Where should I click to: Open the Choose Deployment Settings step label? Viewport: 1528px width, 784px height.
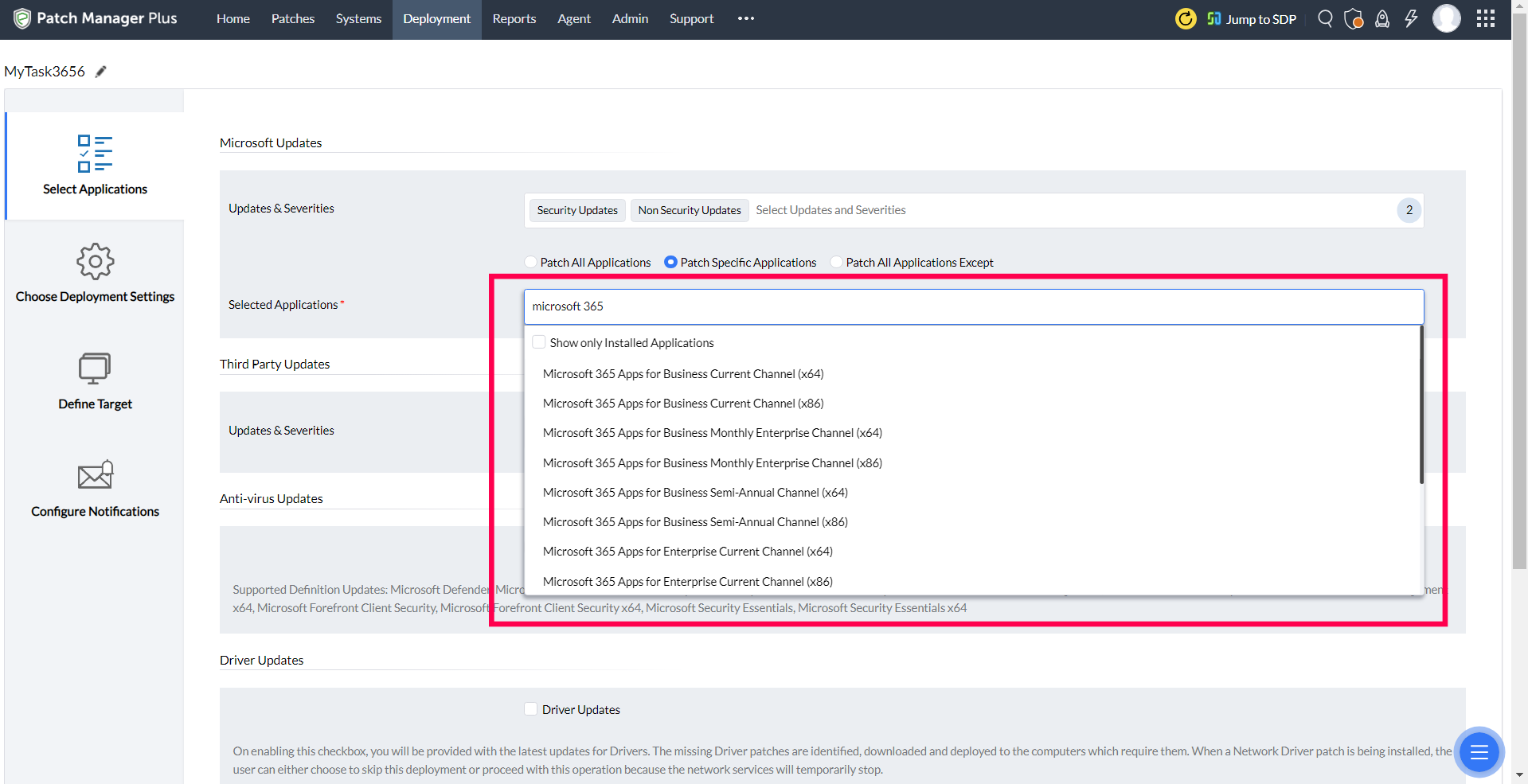(x=95, y=297)
